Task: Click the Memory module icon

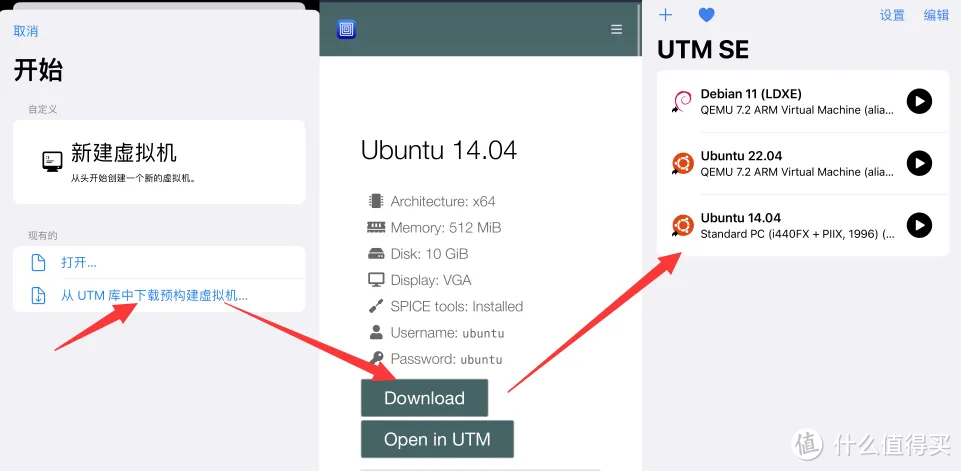Action: click(376, 228)
